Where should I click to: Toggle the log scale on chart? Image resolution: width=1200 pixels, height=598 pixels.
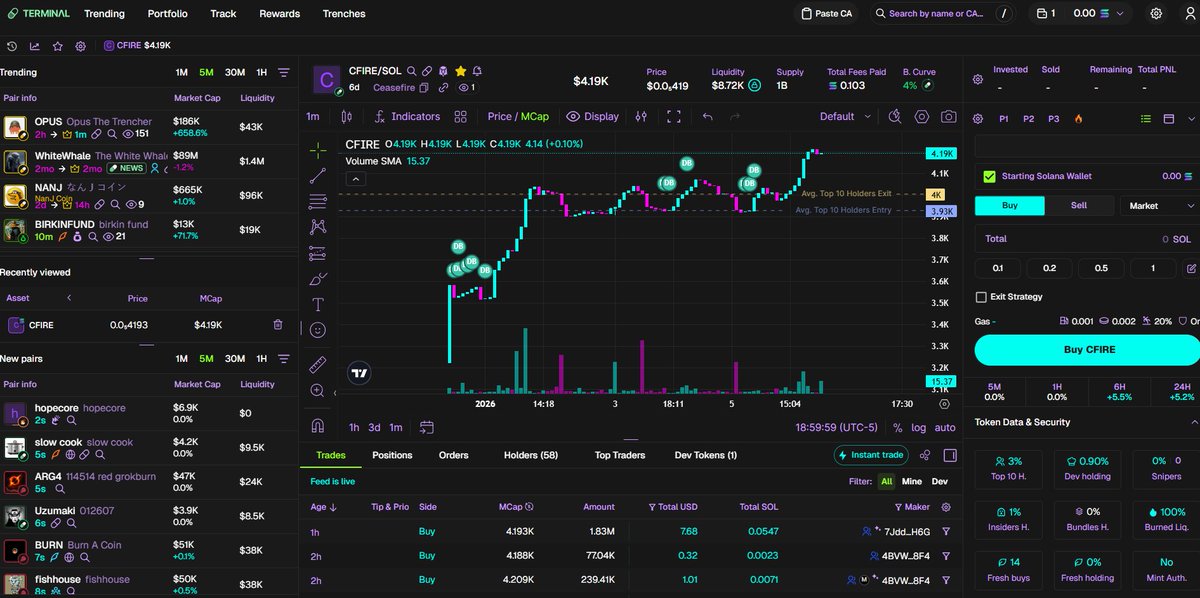[919, 427]
